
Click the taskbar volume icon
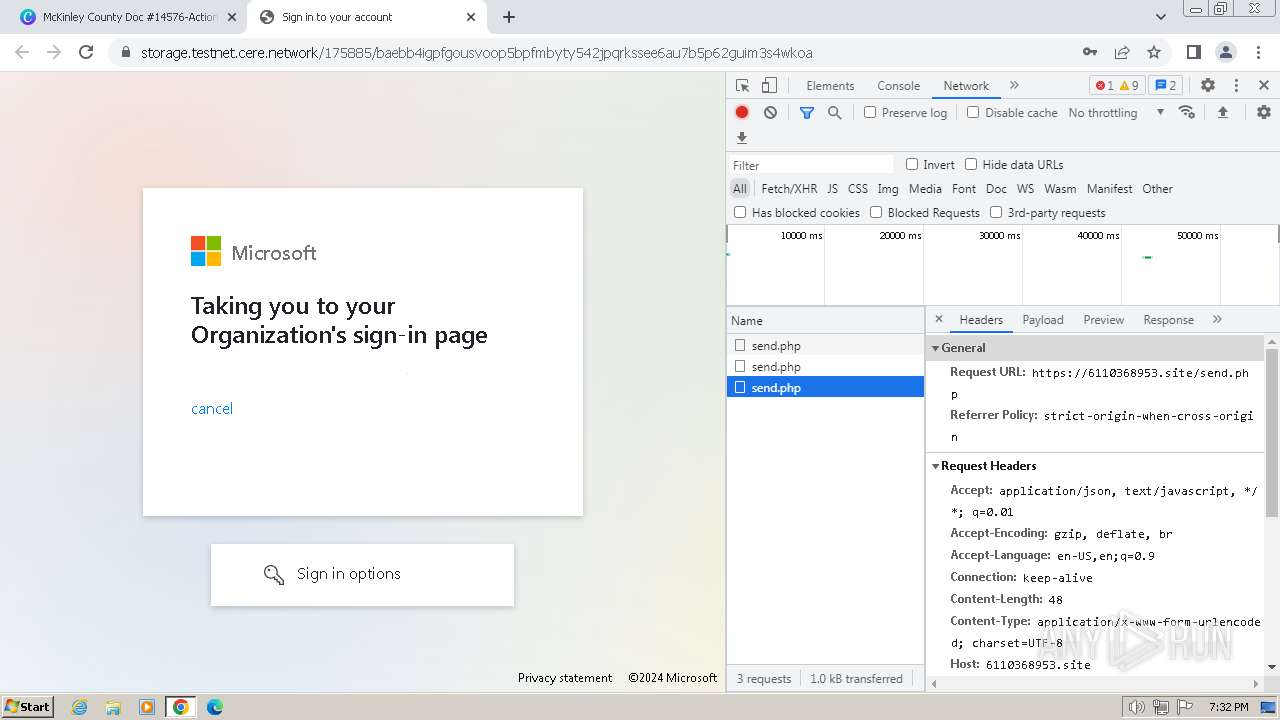click(1137, 707)
